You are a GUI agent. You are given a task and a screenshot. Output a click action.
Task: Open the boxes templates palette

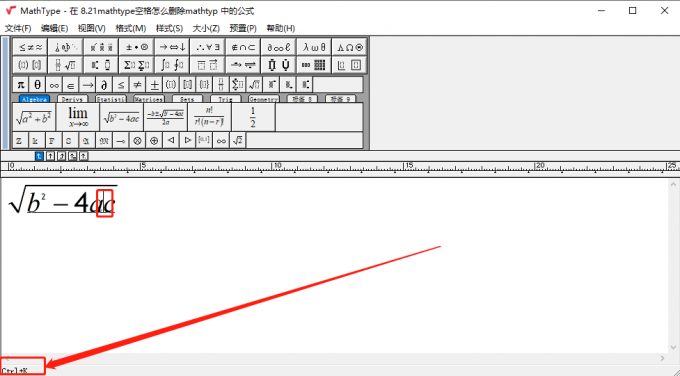pos(350,65)
